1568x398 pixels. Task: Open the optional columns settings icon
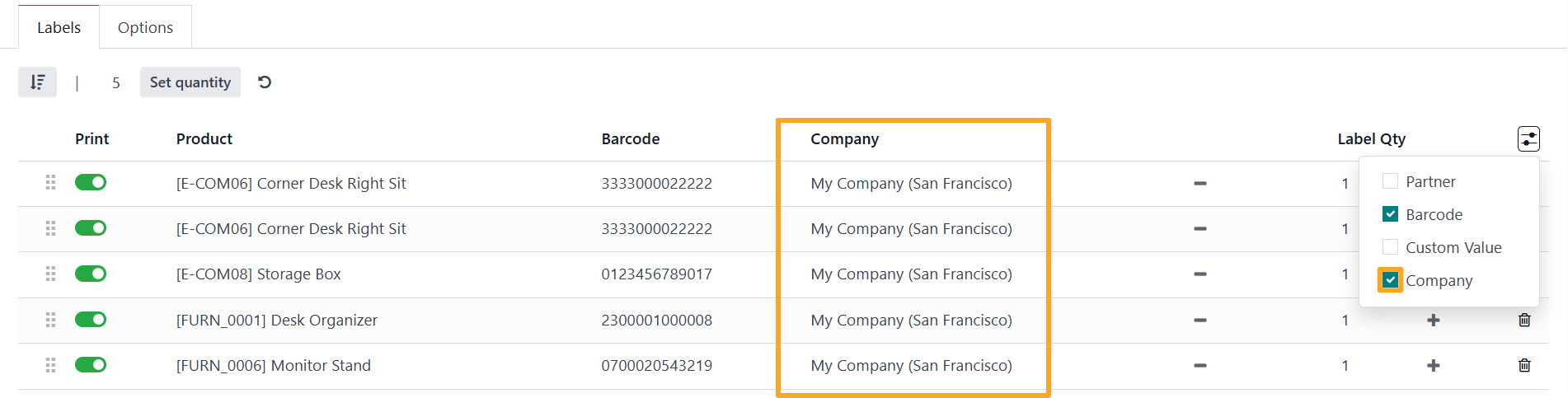1528,138
